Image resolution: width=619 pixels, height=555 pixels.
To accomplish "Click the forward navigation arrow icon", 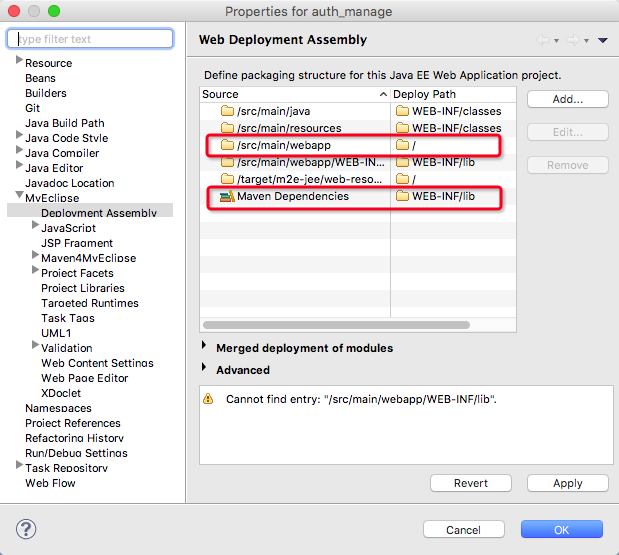I will (572, 40).
